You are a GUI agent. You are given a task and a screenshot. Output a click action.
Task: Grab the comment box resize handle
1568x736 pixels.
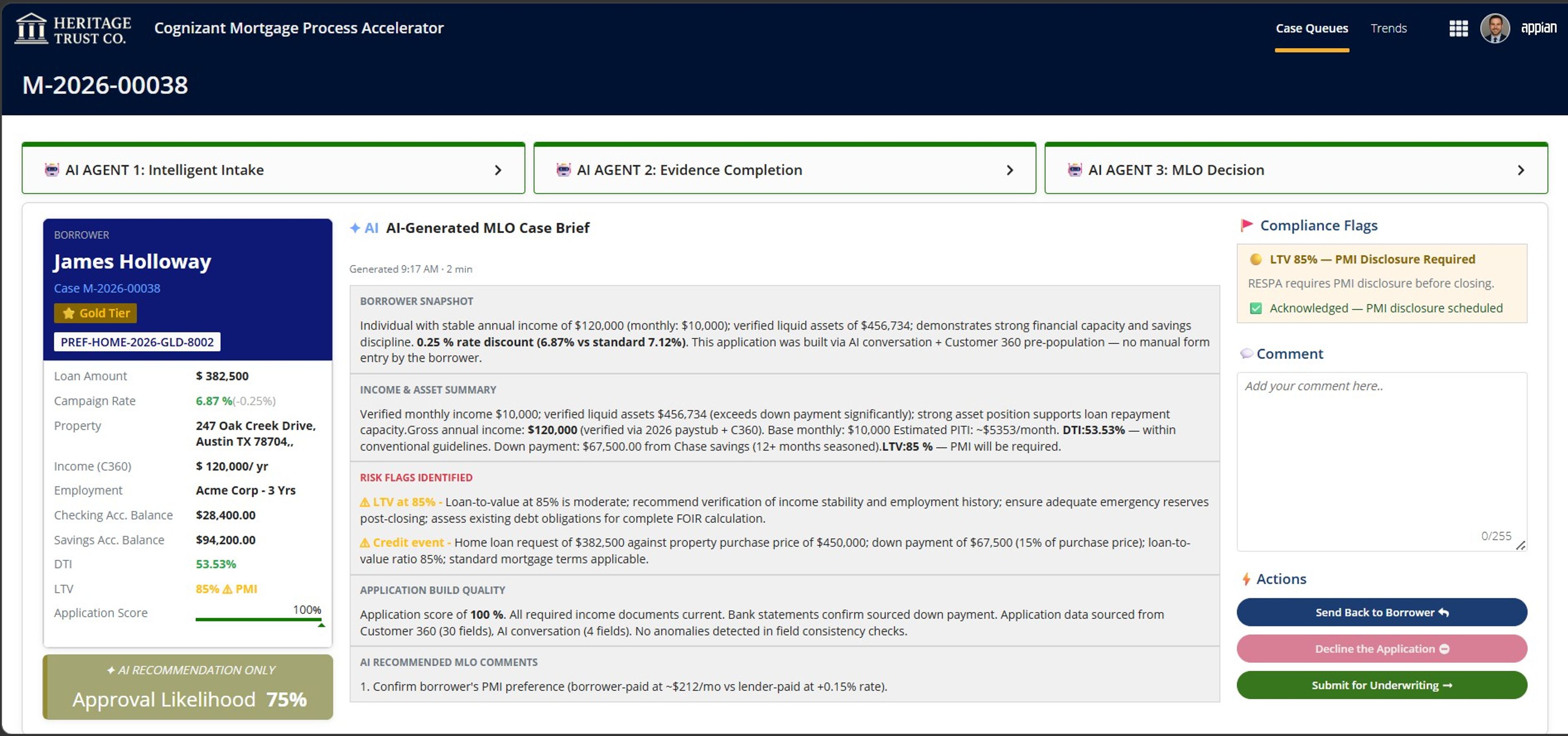tap(1520, 545)
